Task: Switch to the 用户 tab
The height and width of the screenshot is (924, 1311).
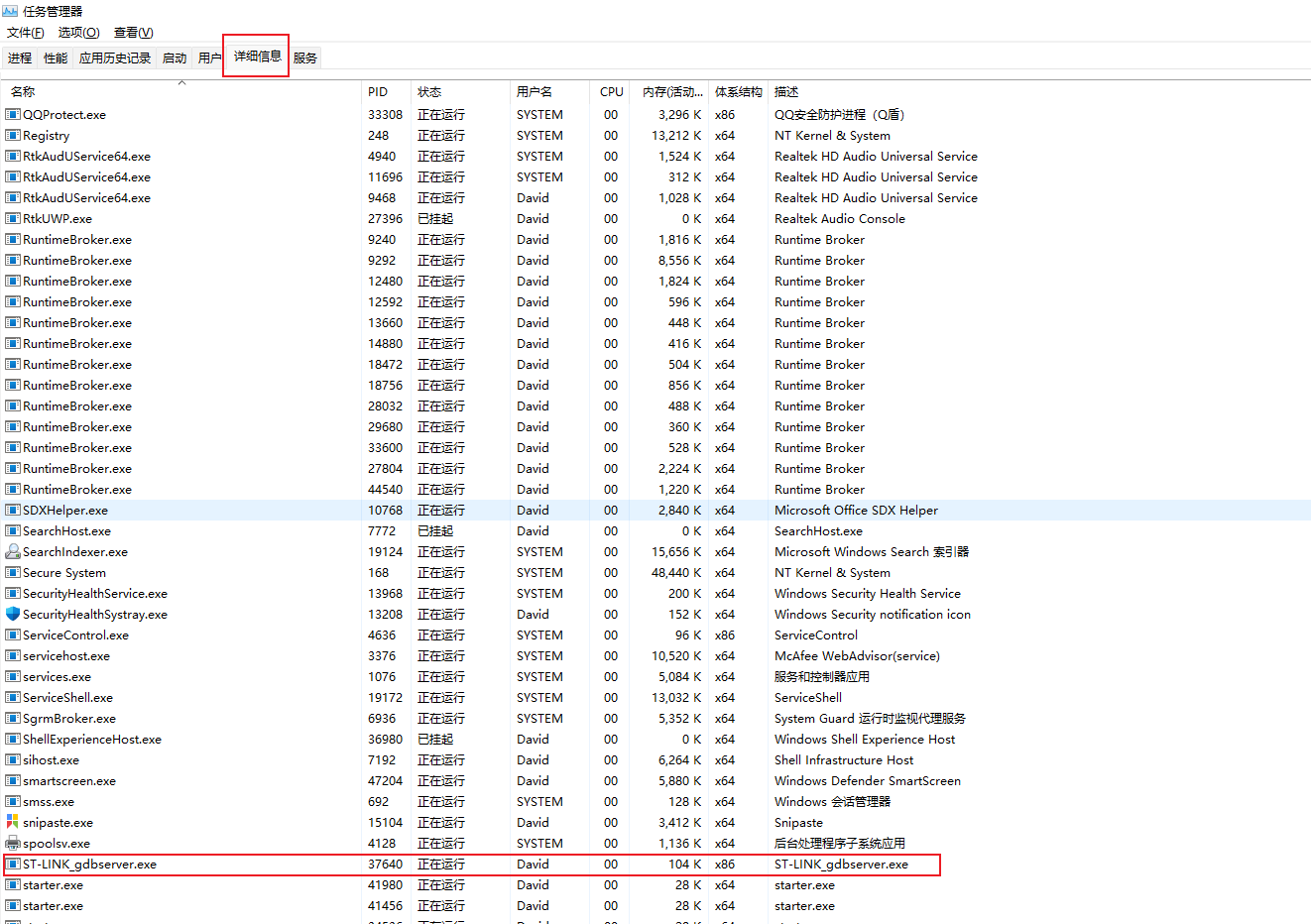Action: pos(209,58)
